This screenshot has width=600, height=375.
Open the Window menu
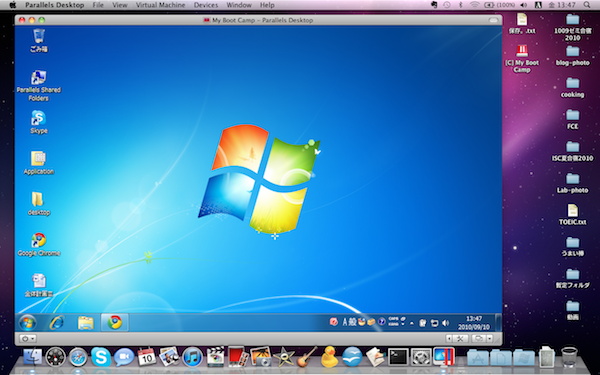tap(239, 5)
